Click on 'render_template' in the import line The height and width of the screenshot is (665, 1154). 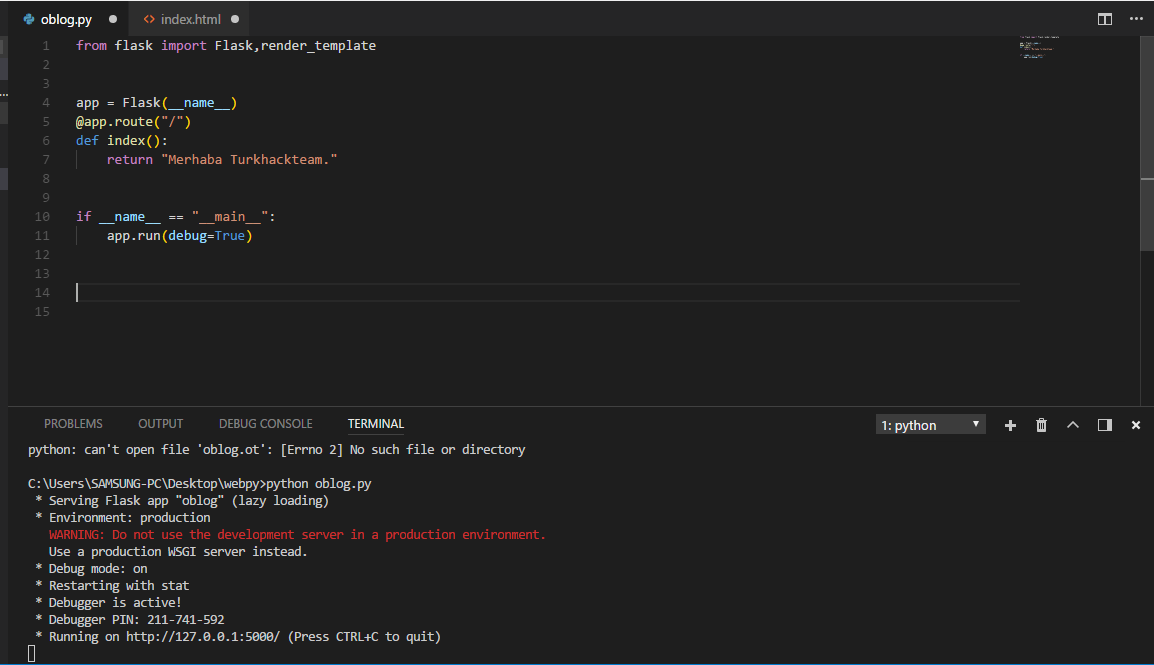tap(318, 46)
